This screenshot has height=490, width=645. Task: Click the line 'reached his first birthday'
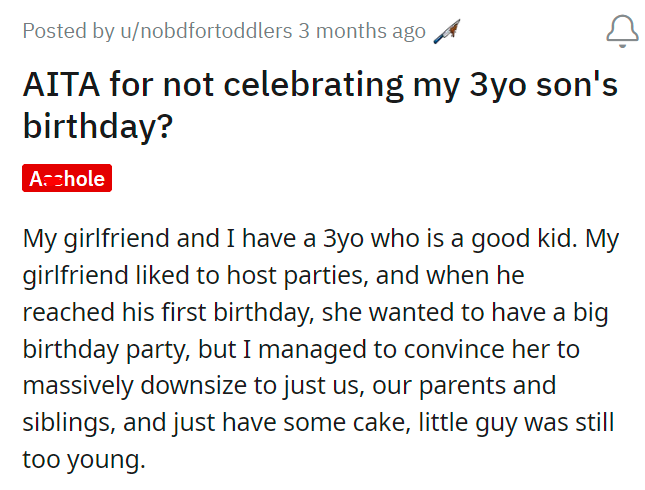[x=316, y=313]
